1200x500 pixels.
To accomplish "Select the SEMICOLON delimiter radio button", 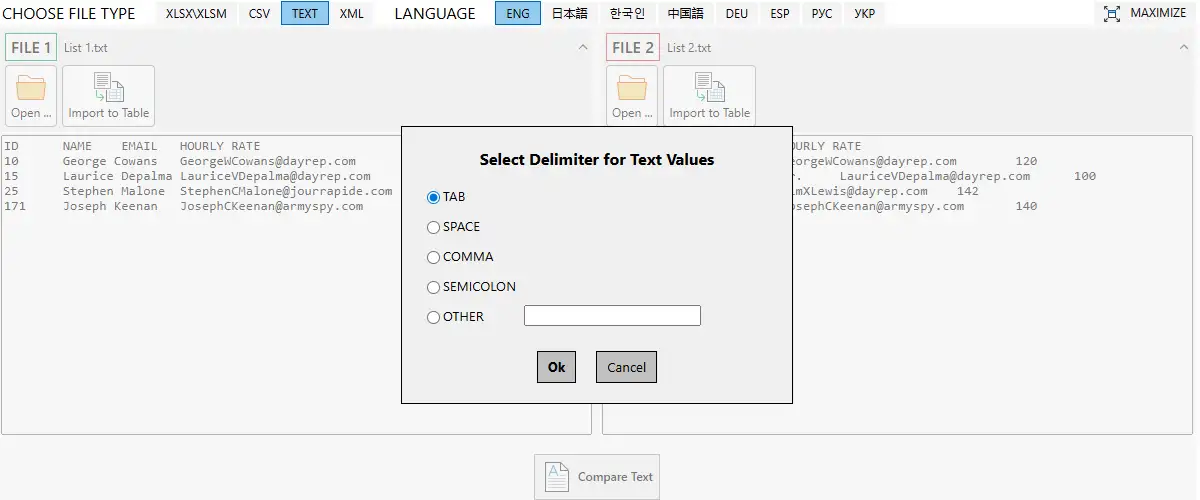I will point(434,287).
